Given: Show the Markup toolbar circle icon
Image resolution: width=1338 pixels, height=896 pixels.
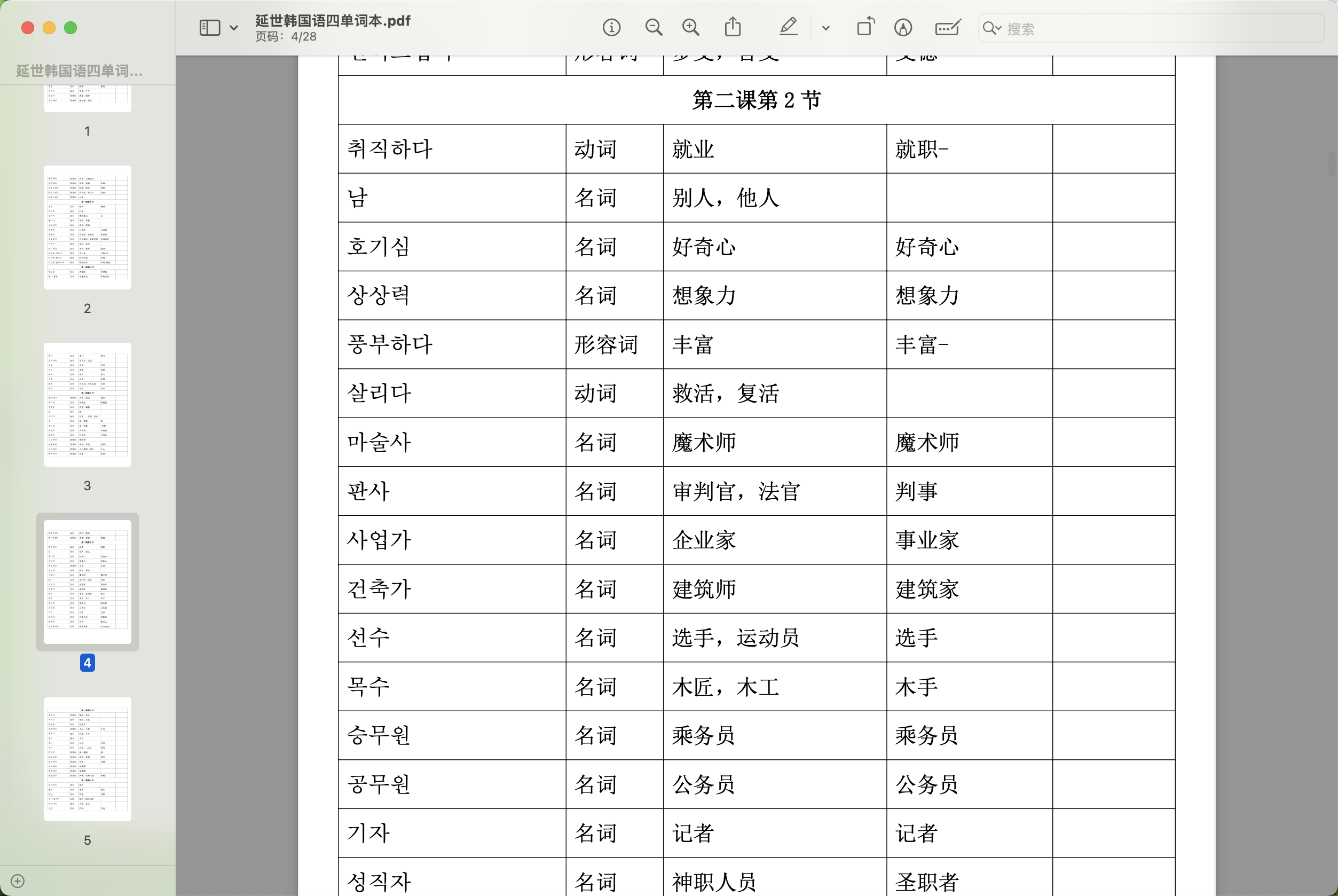Looking at the screenshot, I should pos(903,27).
